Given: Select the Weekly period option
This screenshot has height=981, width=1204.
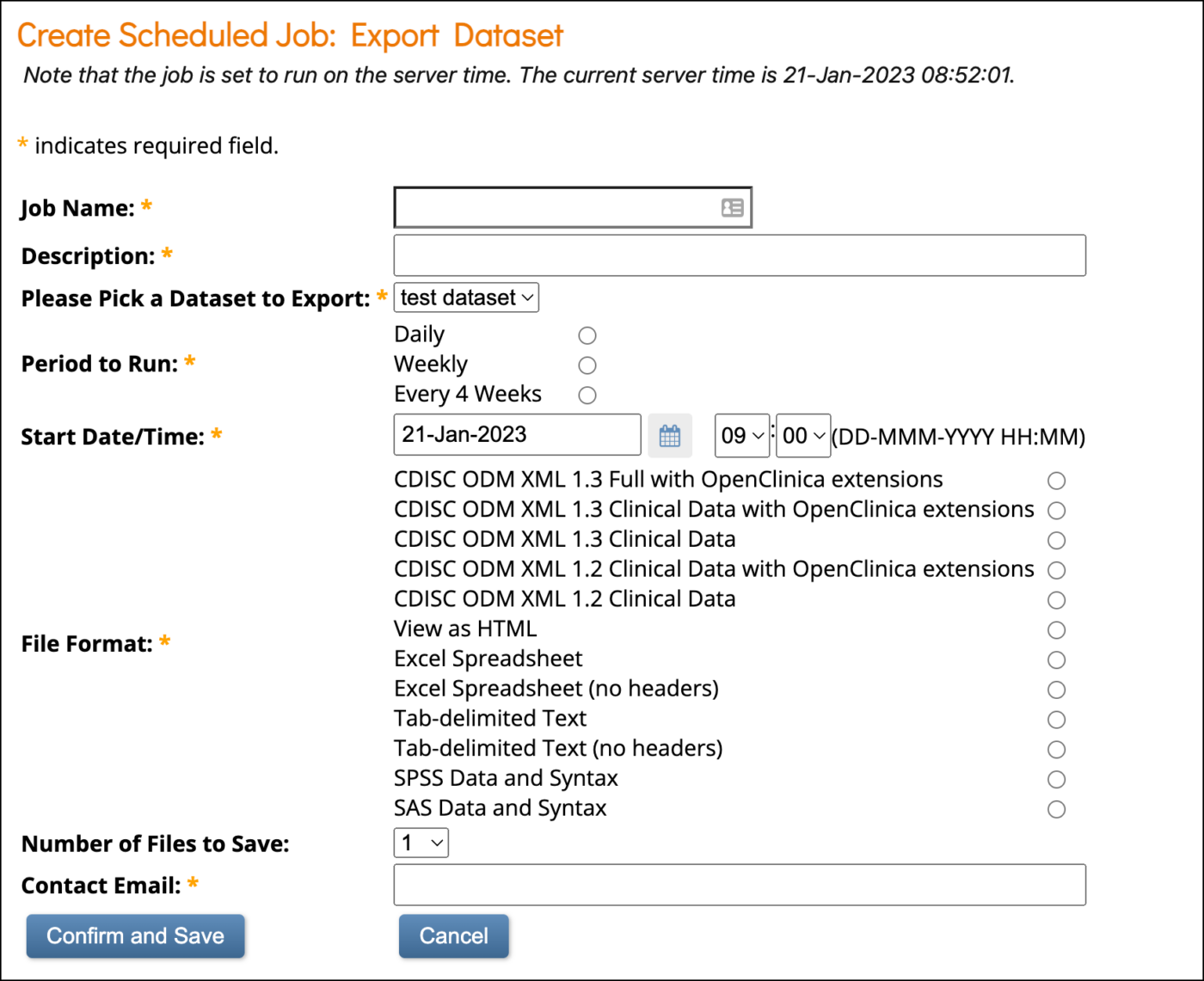Looking at the screenshot, I should 587,365.
